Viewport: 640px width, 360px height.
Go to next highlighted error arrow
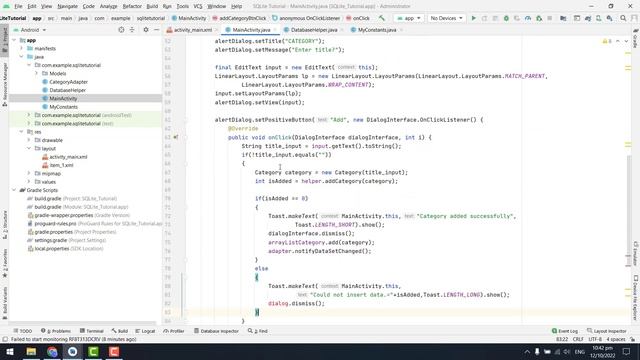[626, 41]
